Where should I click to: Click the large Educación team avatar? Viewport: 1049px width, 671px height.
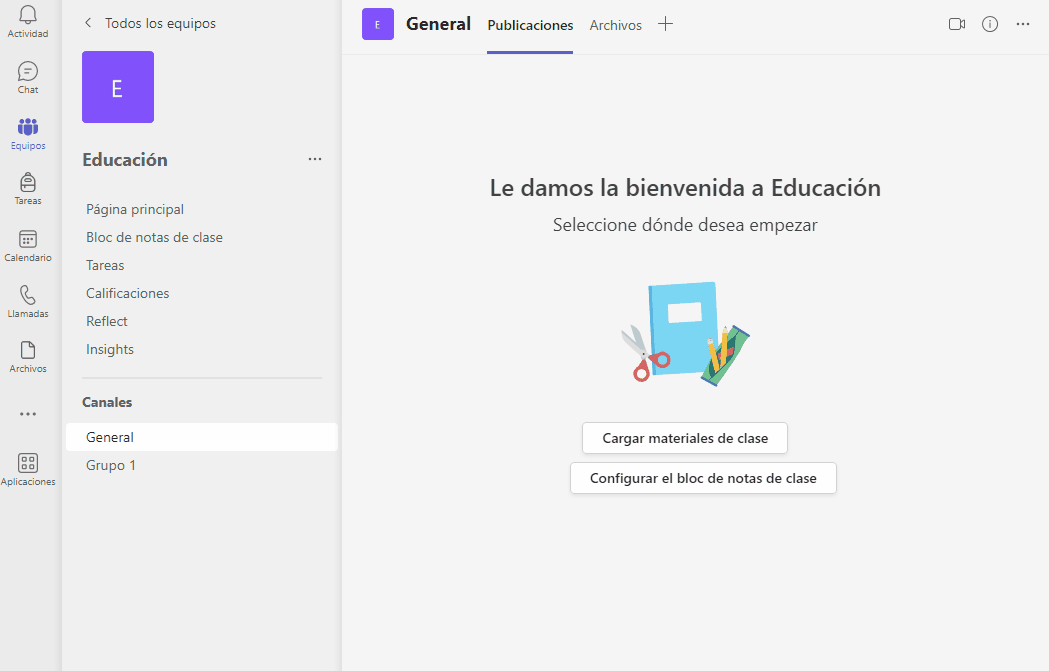(x=118, y=87)
